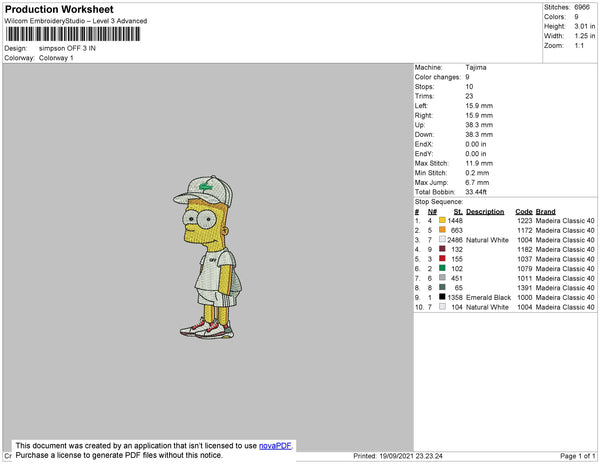Click the Total Bobbin value '33.44ft'

(x=476, y=192)
